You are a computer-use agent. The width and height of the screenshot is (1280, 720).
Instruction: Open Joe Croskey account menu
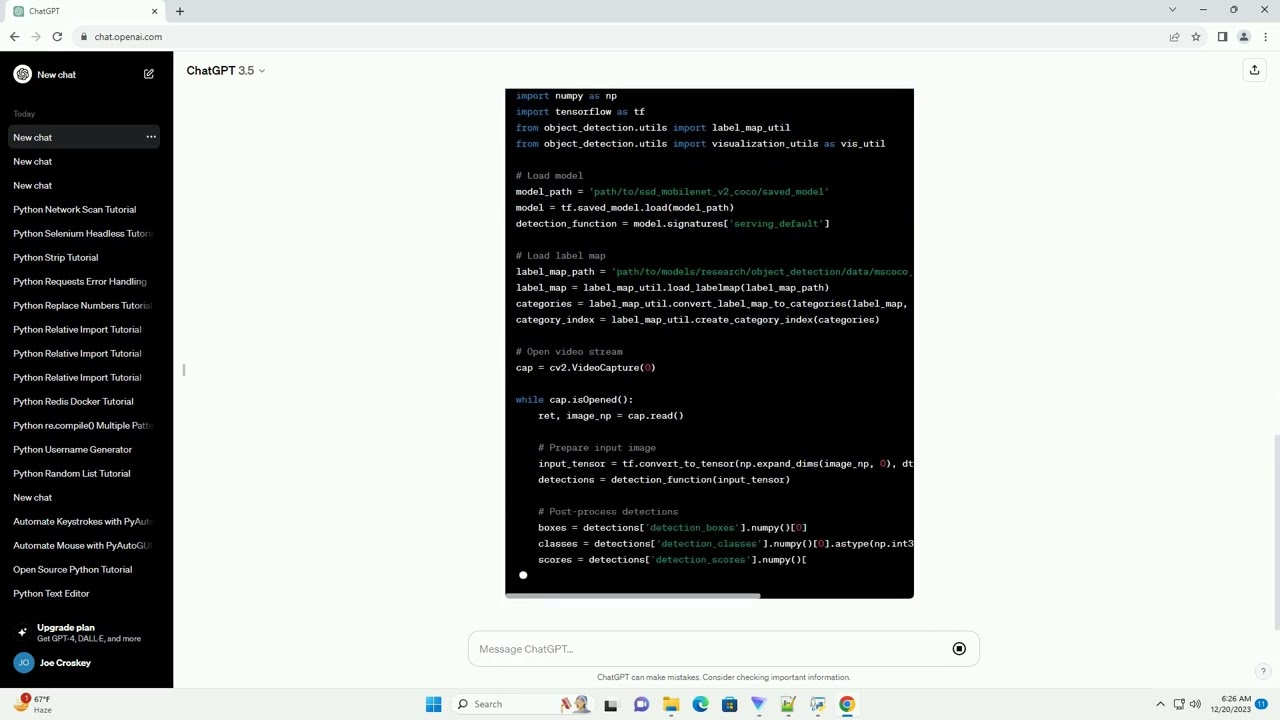pyautogui.click(x=86, y=663)
